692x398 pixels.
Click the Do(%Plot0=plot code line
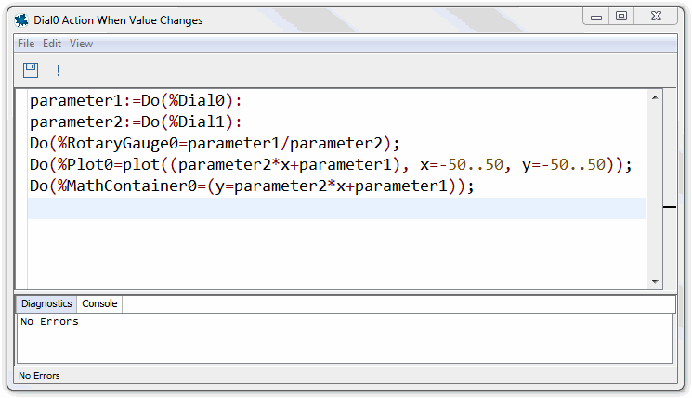331,165
